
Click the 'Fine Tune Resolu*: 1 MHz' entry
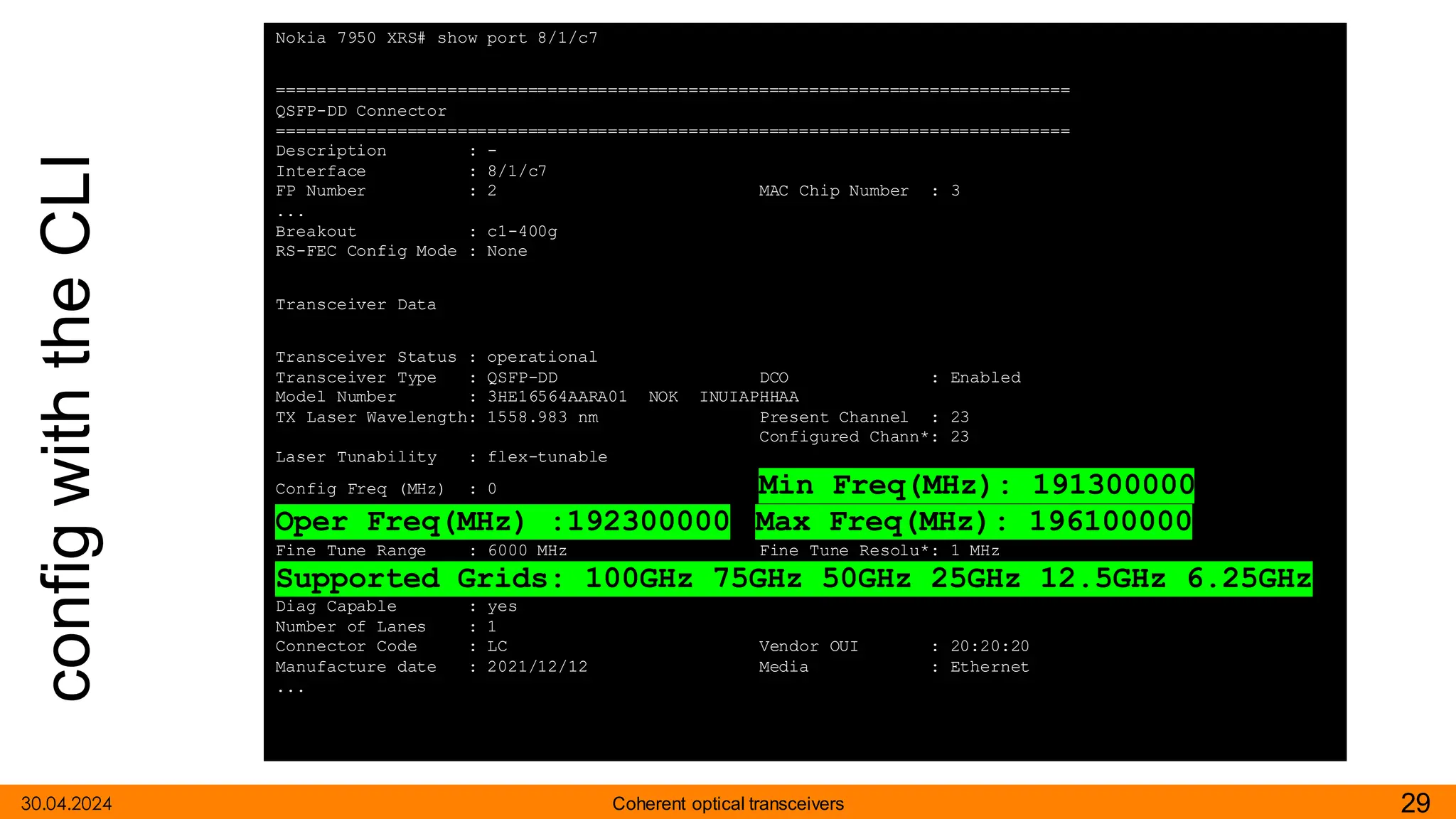[x=879, y=551]
